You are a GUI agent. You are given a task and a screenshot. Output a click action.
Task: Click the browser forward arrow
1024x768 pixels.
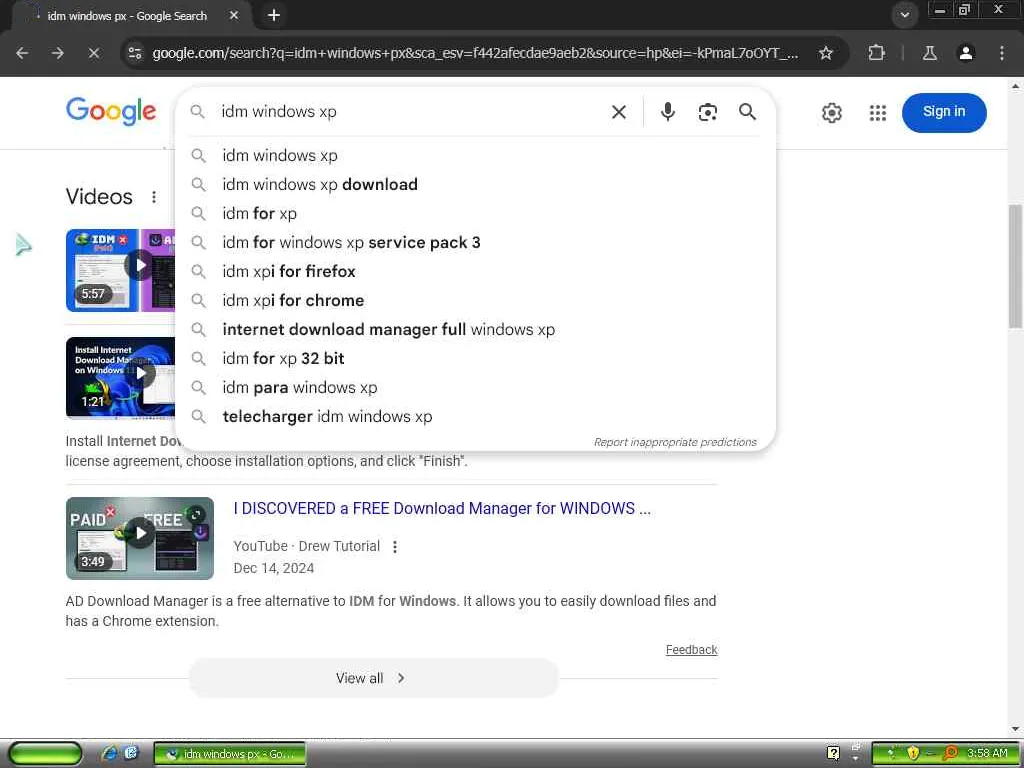click(58, 53)
